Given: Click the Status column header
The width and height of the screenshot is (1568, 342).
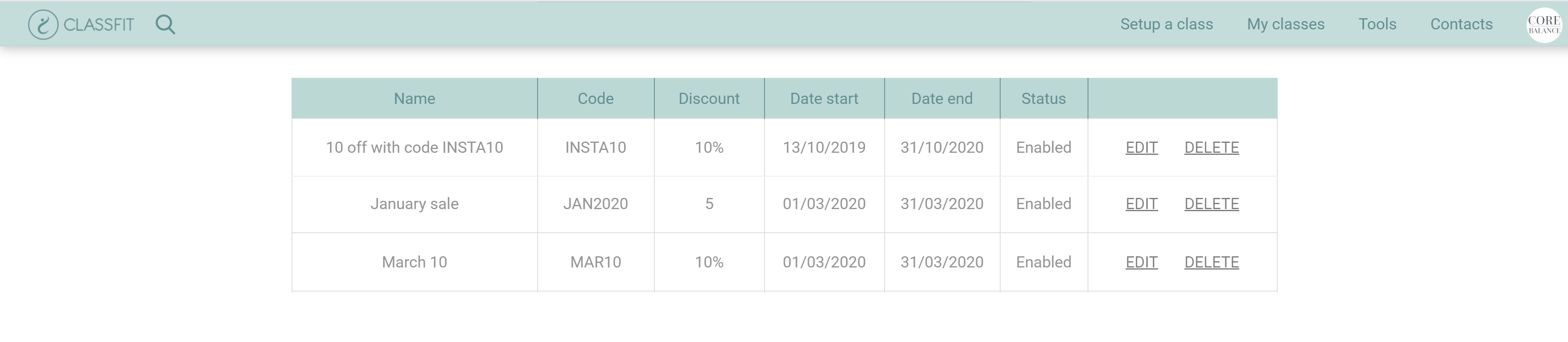Looking at the screenshot, I should tap(1043, 99).
